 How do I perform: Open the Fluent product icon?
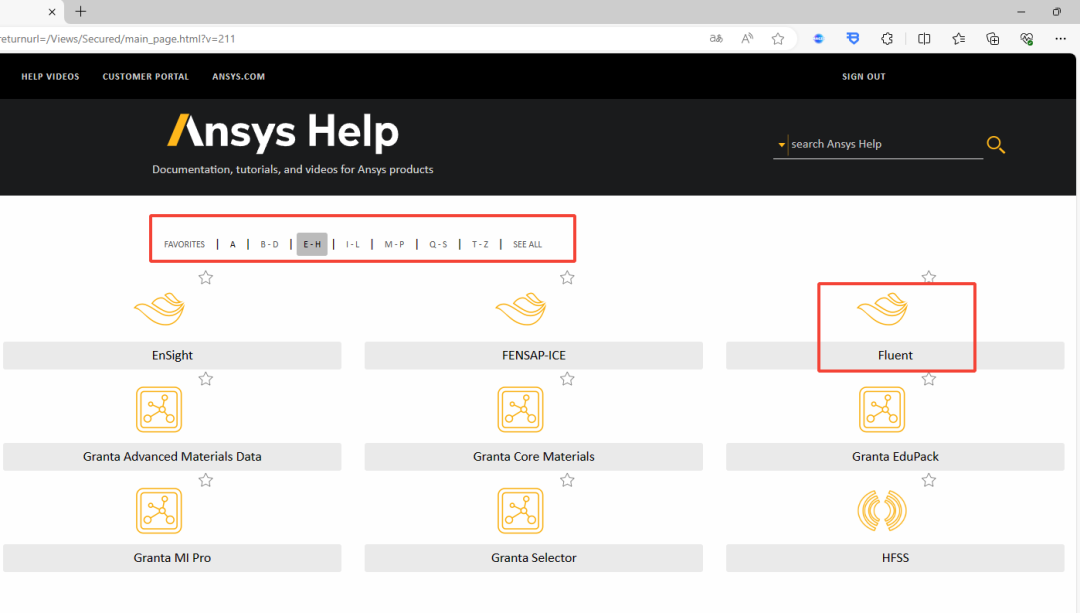882,309
